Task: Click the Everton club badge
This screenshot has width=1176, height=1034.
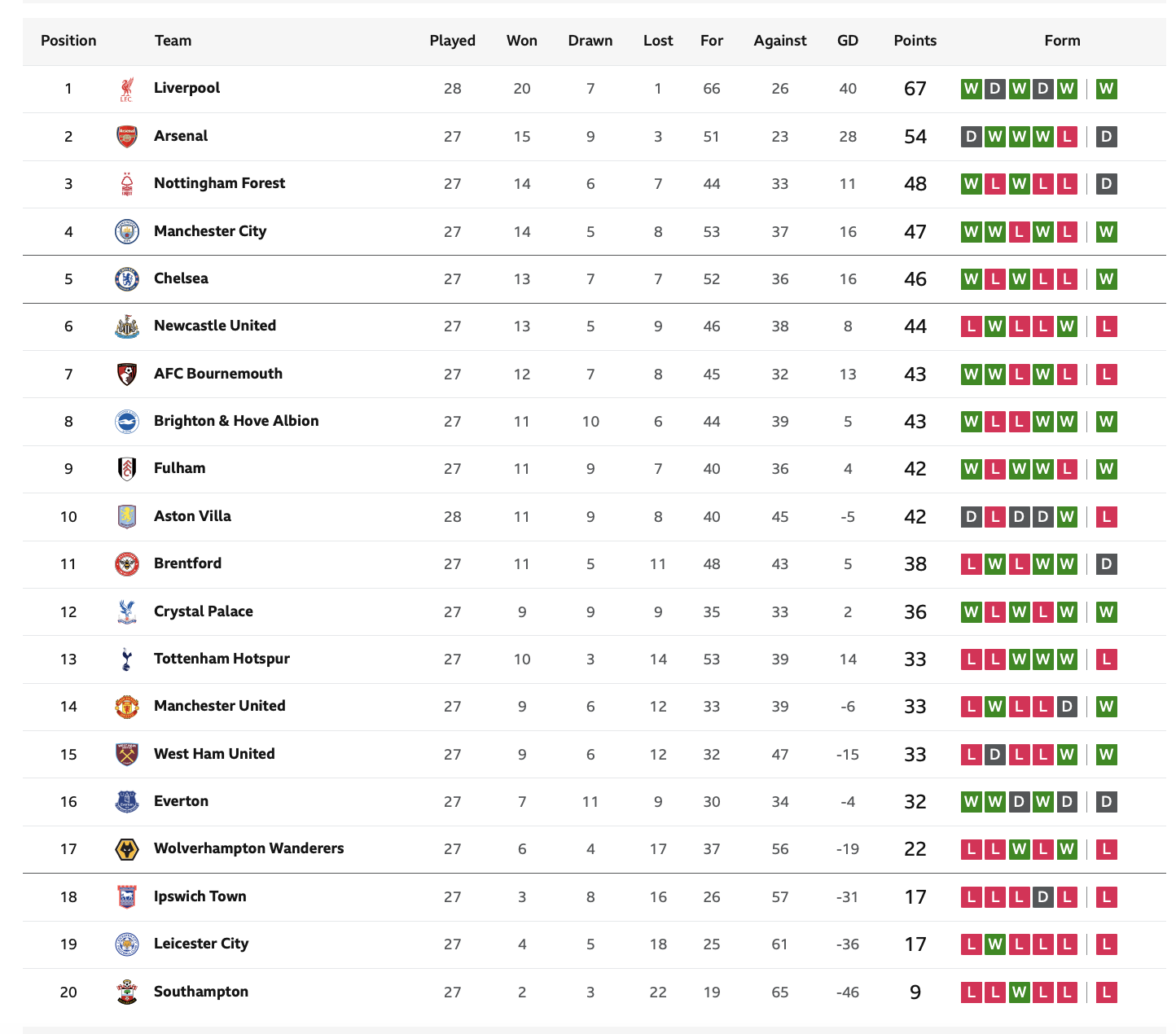Action: (126, 801)
